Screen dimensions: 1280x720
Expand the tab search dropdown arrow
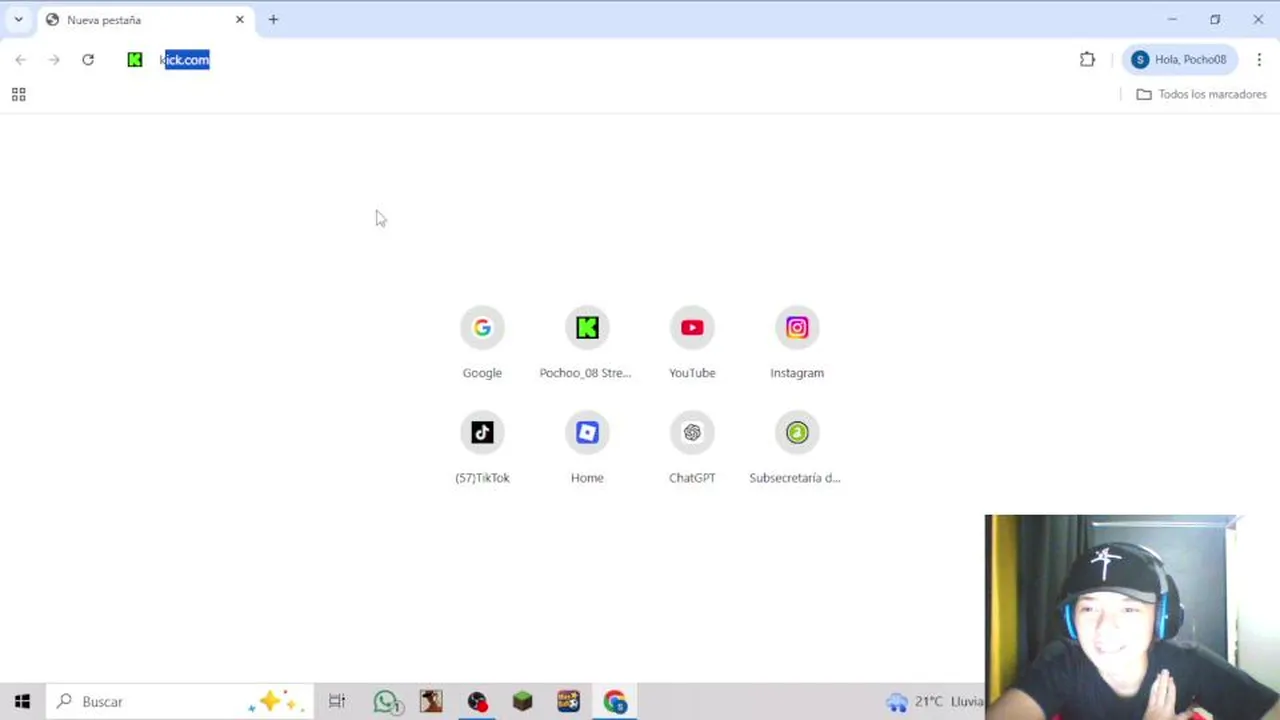point(18,20)
